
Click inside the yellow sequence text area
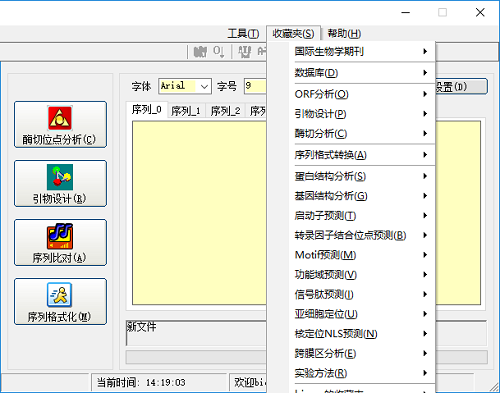point(199,213)
